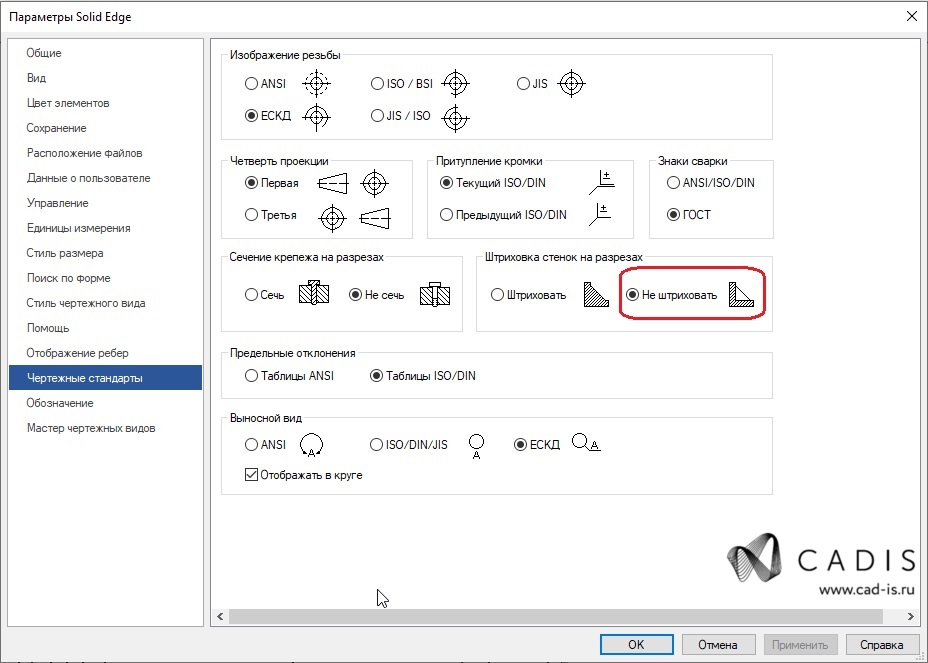Screen dimensions: 928x663
Task: Select Штриховать rib hatching option
Action: pyautogui.click(x=497, y=294)
